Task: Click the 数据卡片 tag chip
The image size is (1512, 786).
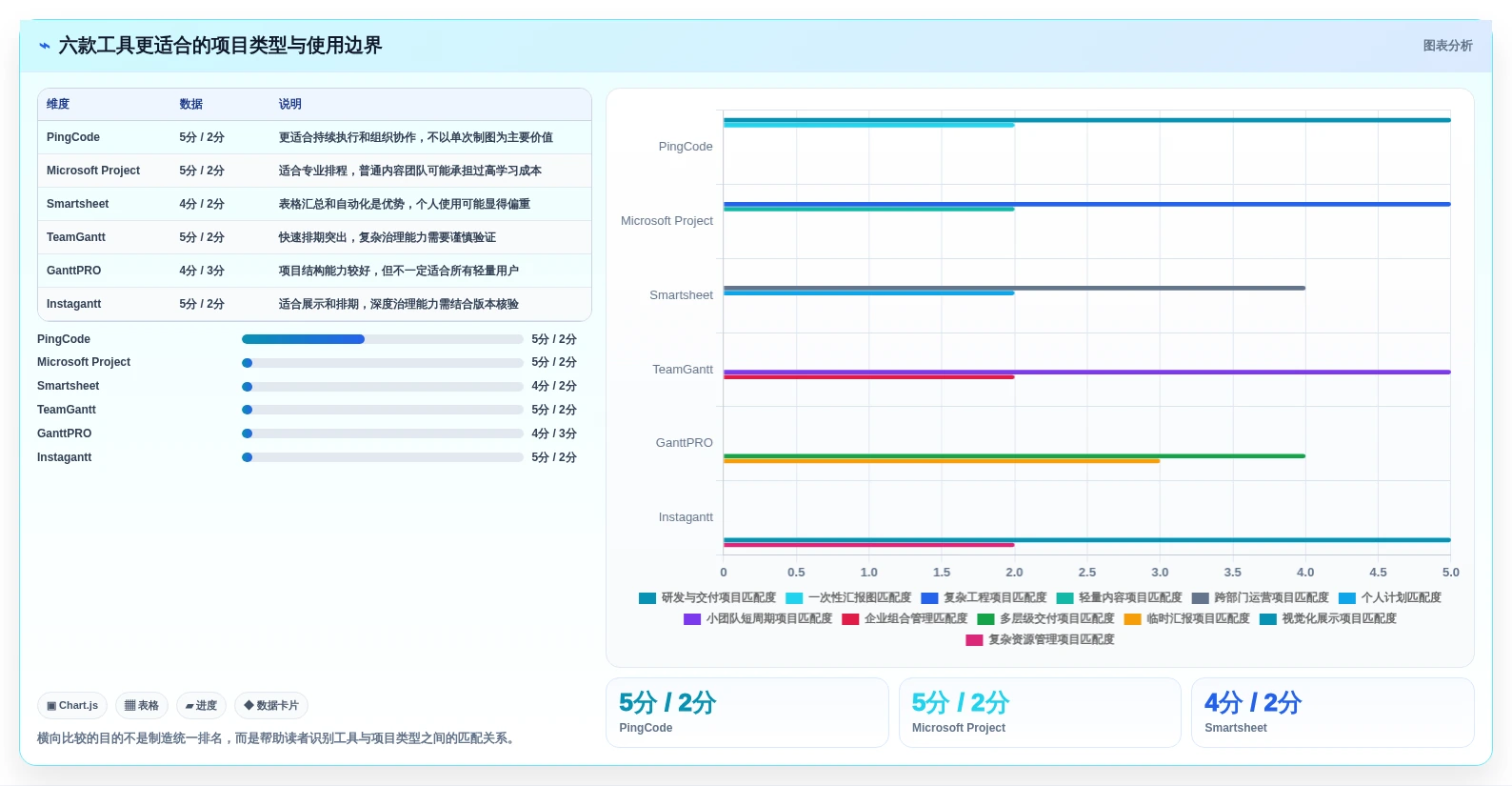Action: click(x=271, y=706)
